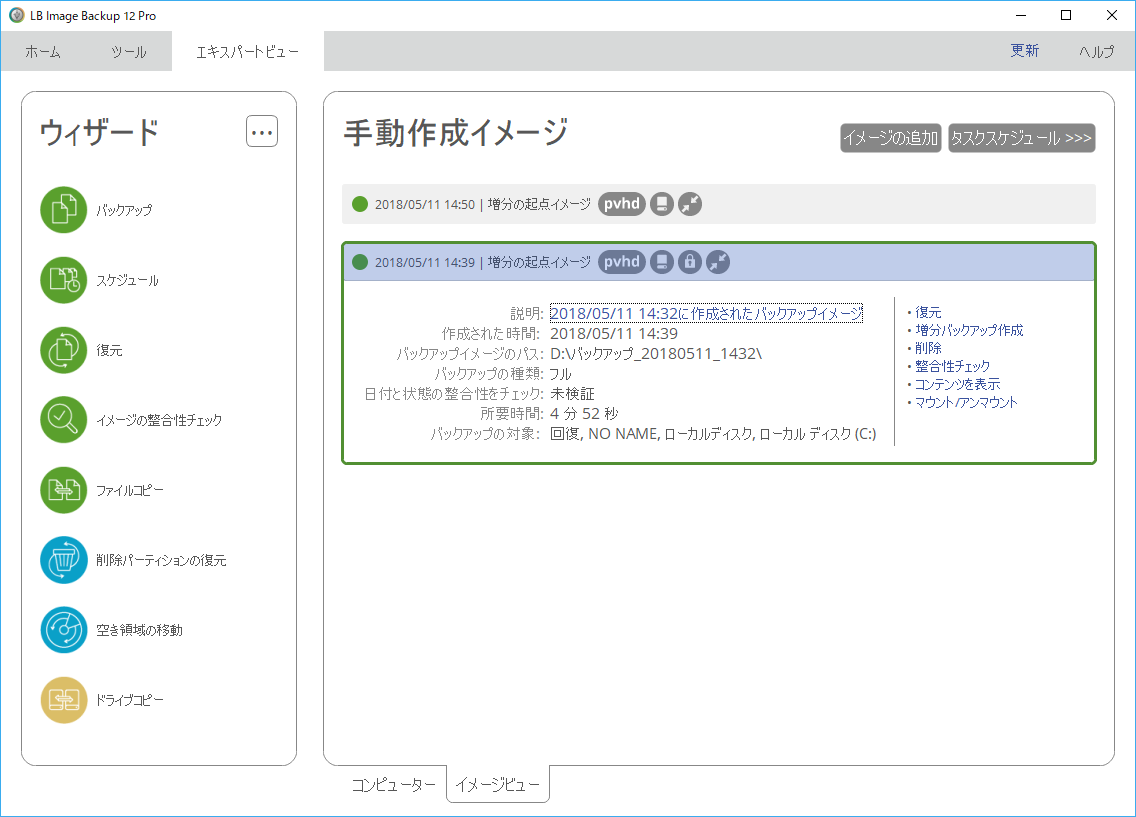Open the ドライブコピー wizard icon
The image size is (1136, 817).
pos(64,700)
